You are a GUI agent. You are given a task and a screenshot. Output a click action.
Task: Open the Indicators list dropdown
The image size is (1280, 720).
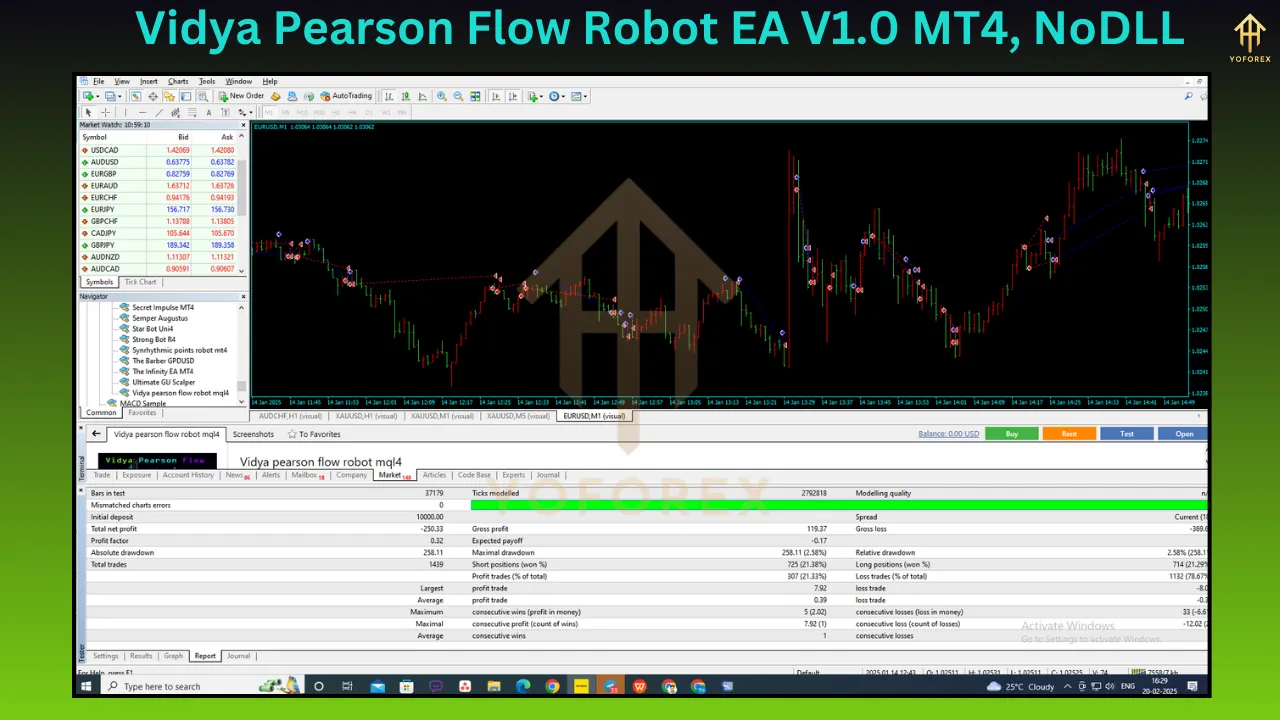click(x=534, y=96)
